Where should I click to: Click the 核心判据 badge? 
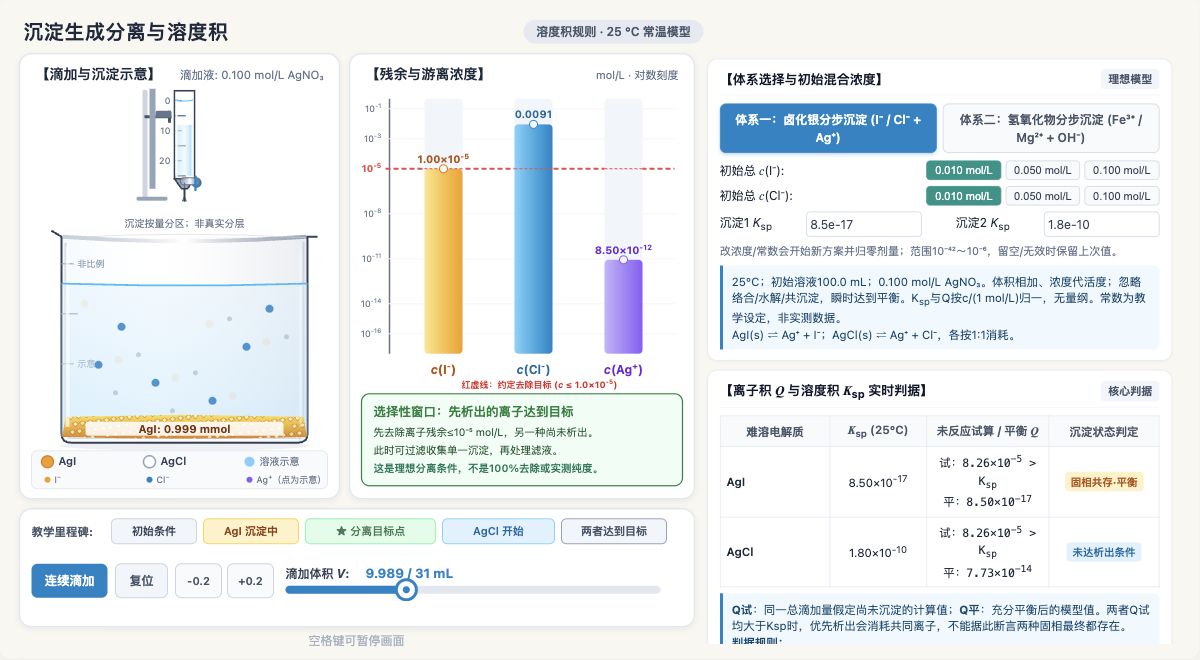(1130, 391)
